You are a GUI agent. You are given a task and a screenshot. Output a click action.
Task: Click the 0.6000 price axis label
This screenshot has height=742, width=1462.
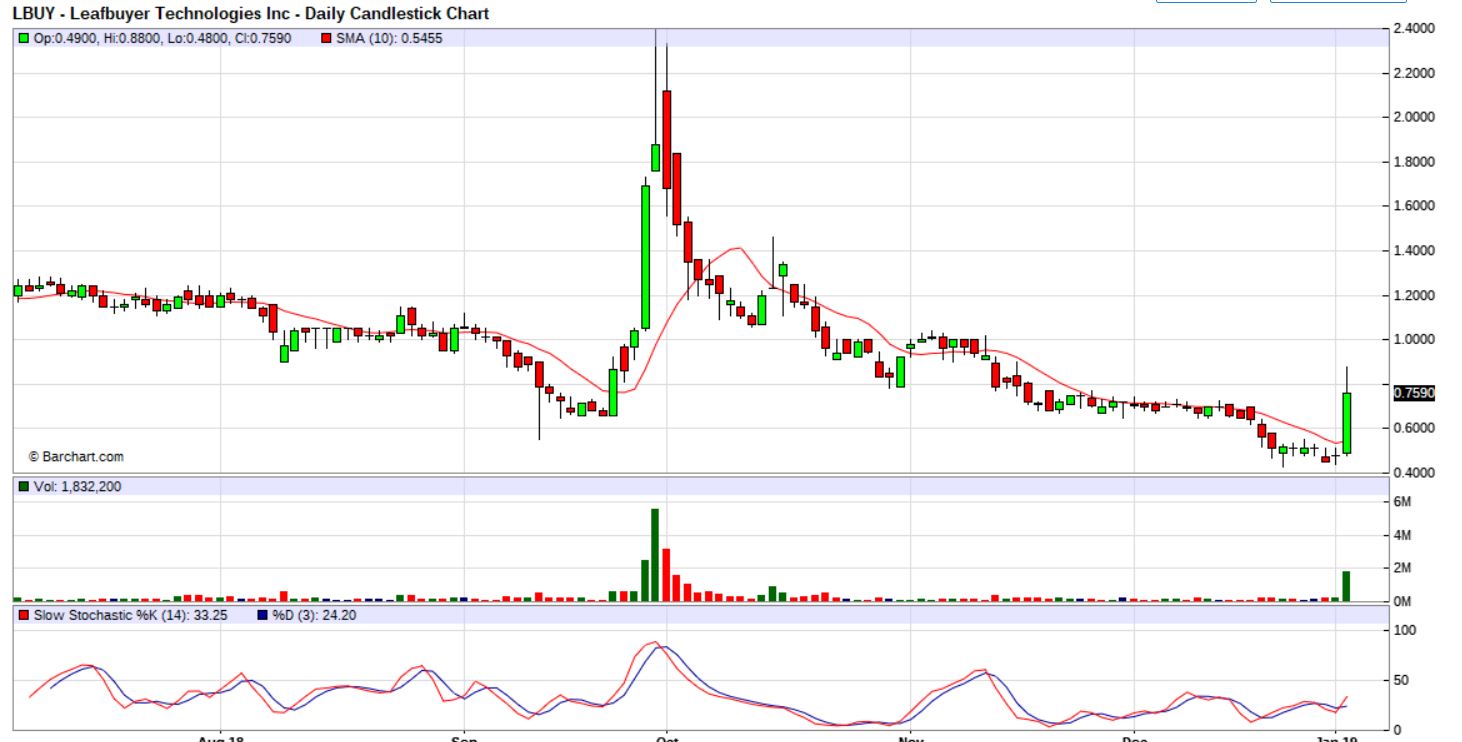coord(1414,428)
